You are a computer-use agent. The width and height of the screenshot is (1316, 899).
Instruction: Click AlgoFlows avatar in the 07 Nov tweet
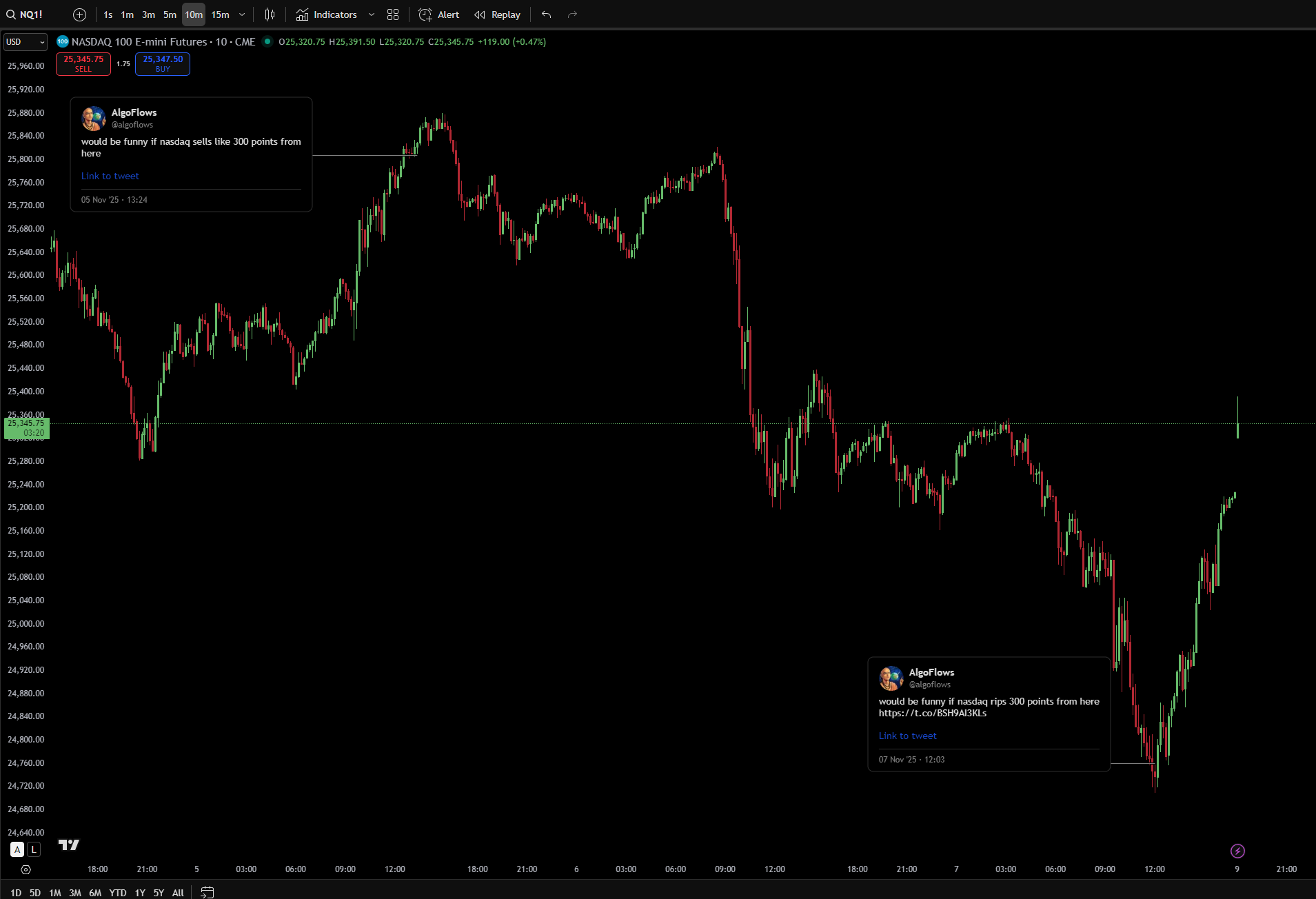(891, 678)
